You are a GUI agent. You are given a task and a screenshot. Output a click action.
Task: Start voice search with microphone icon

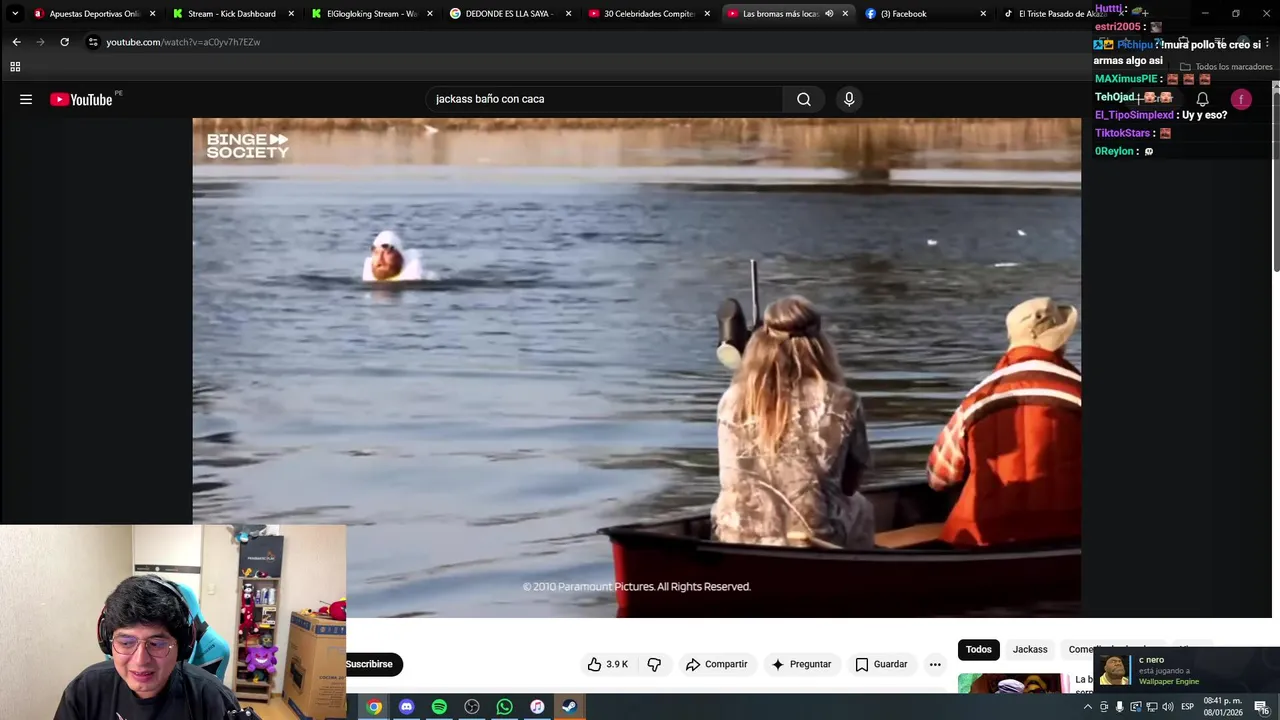coord(849,99)
